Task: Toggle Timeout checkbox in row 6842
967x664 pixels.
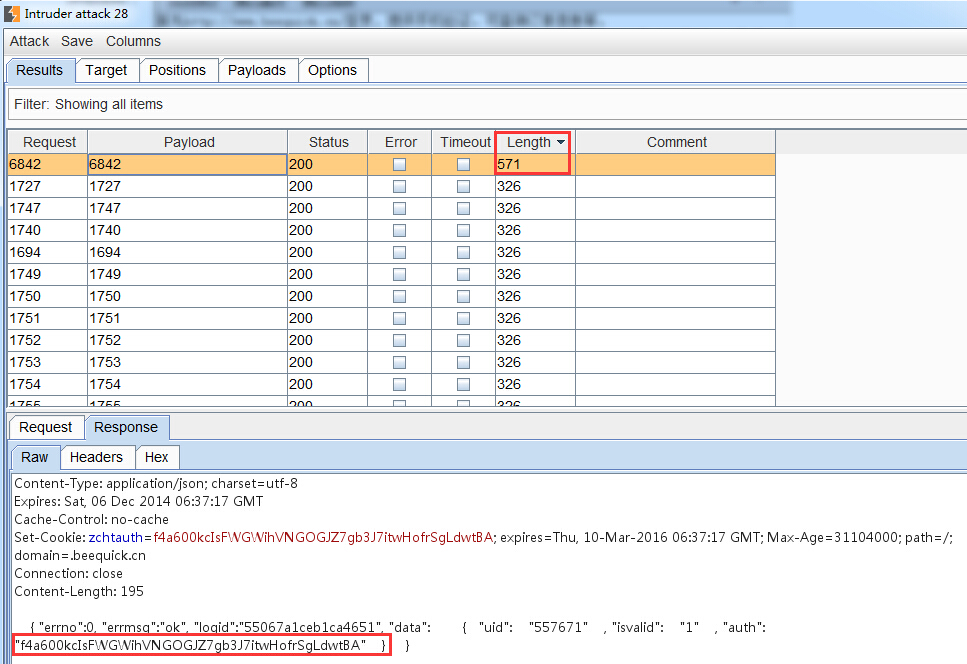Action: coord(463,164)
